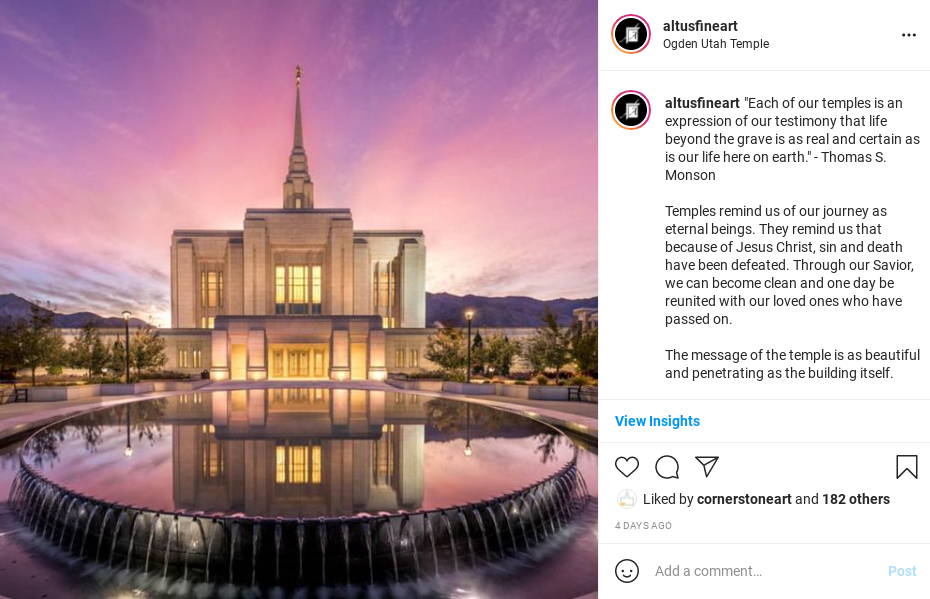Like the post with the heart icon

pyautogui.click(x=626, y=467)
